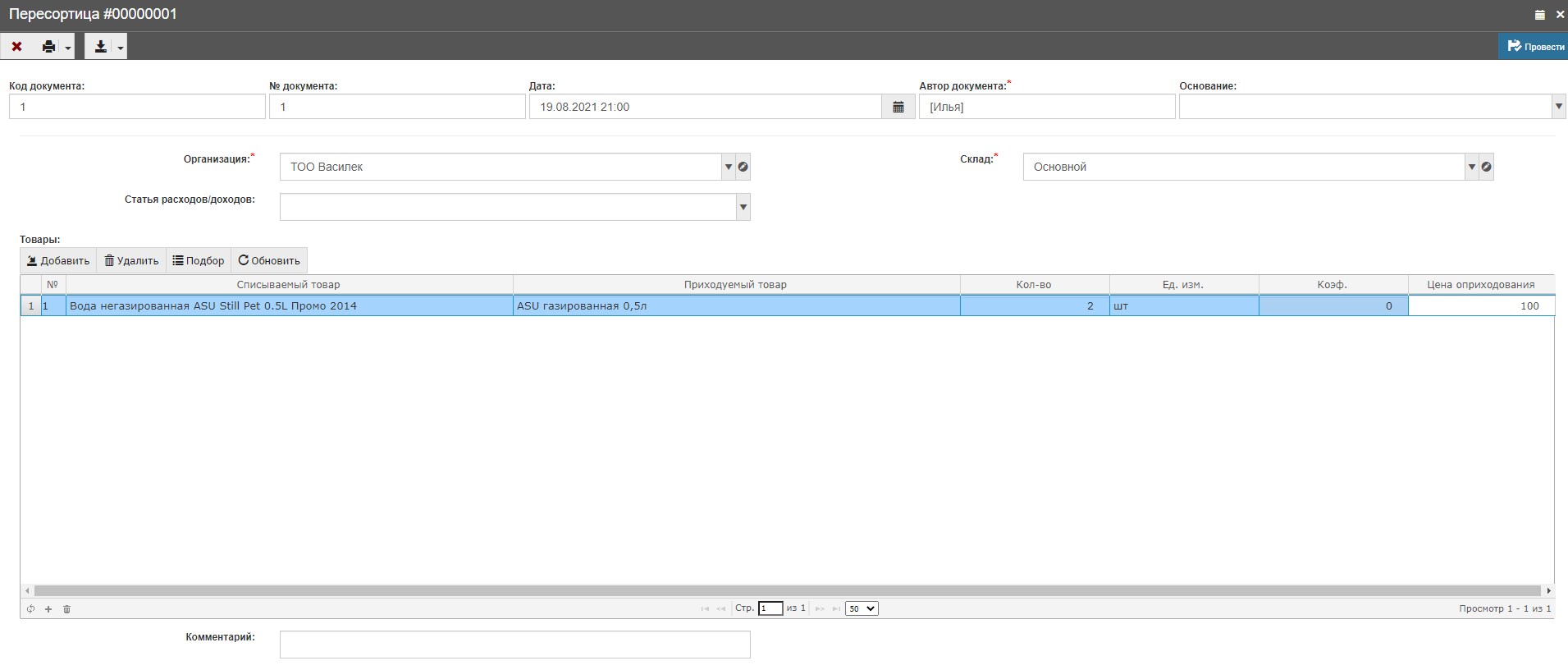Click the calendar icon in title bar
Image resolution: width=1568 pixels, height=670 pixels.
click(x=1539, y=15)
